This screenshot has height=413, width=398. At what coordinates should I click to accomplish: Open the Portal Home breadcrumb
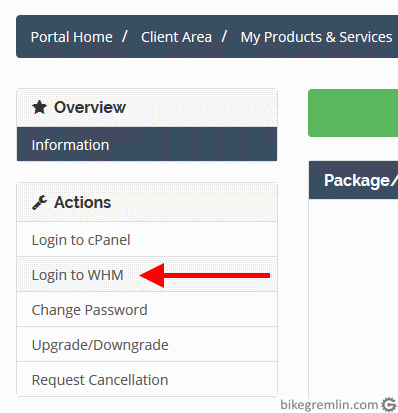72,37
